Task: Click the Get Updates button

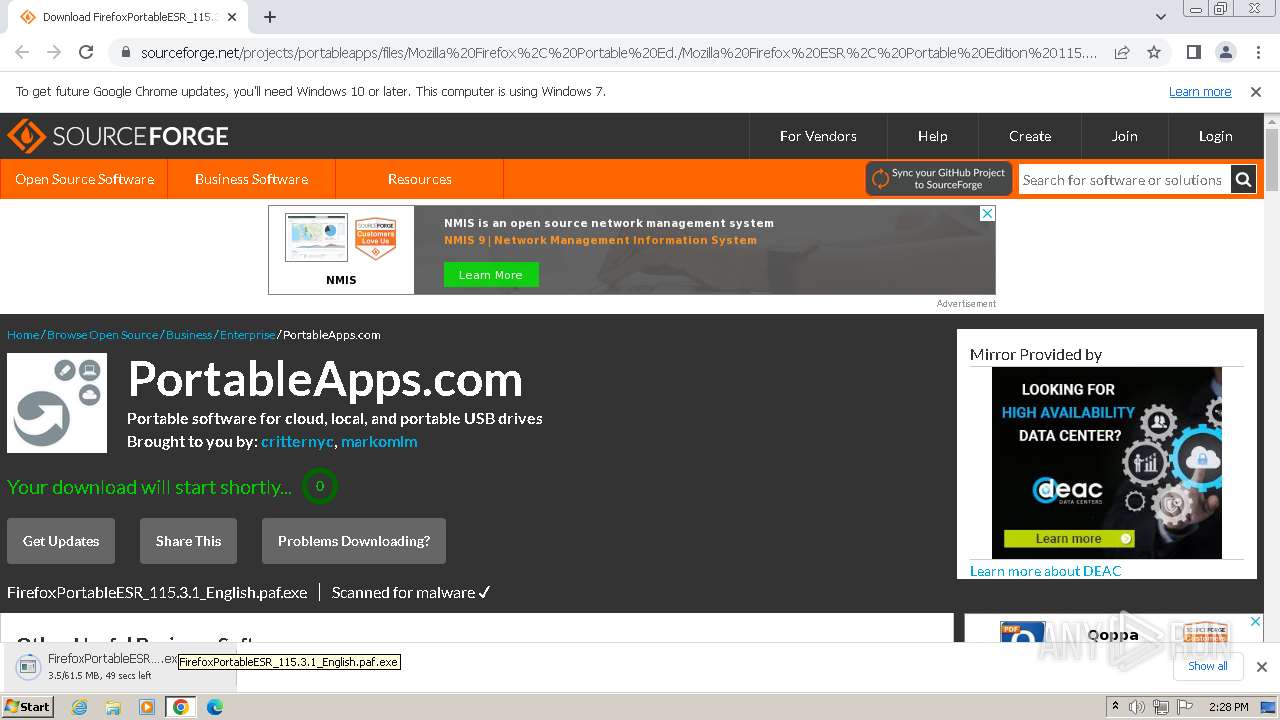Action: pos(61,541)
